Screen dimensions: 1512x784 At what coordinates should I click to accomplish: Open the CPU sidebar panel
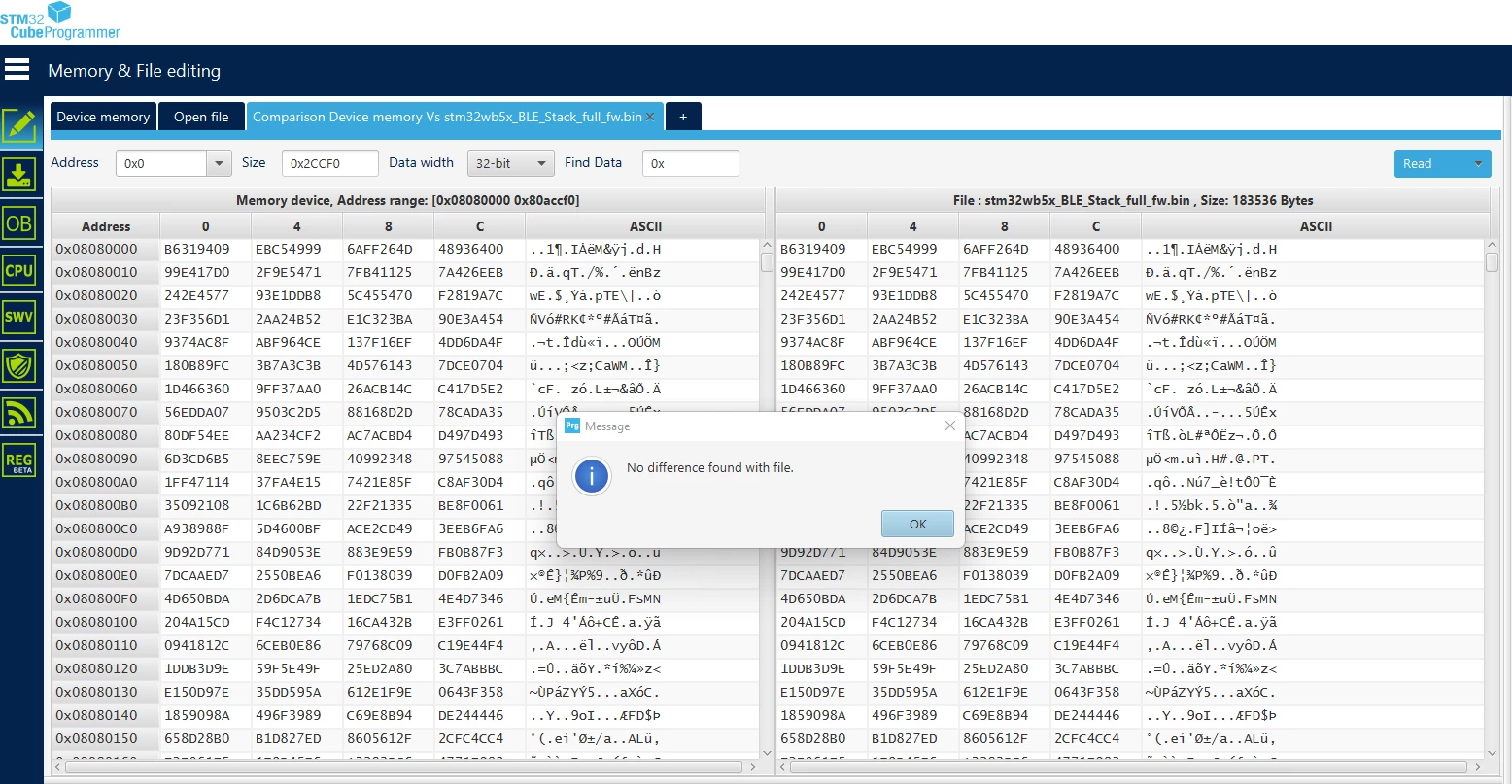pos(19,271)
